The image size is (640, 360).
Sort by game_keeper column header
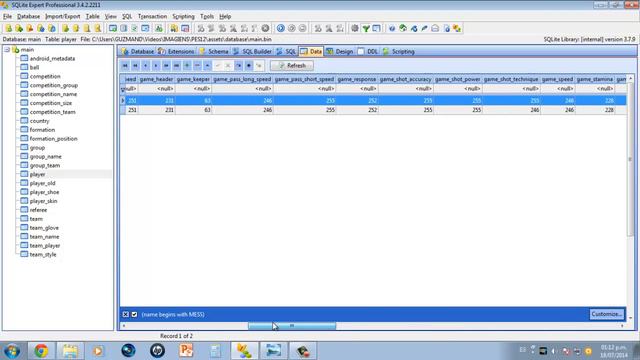193,79
